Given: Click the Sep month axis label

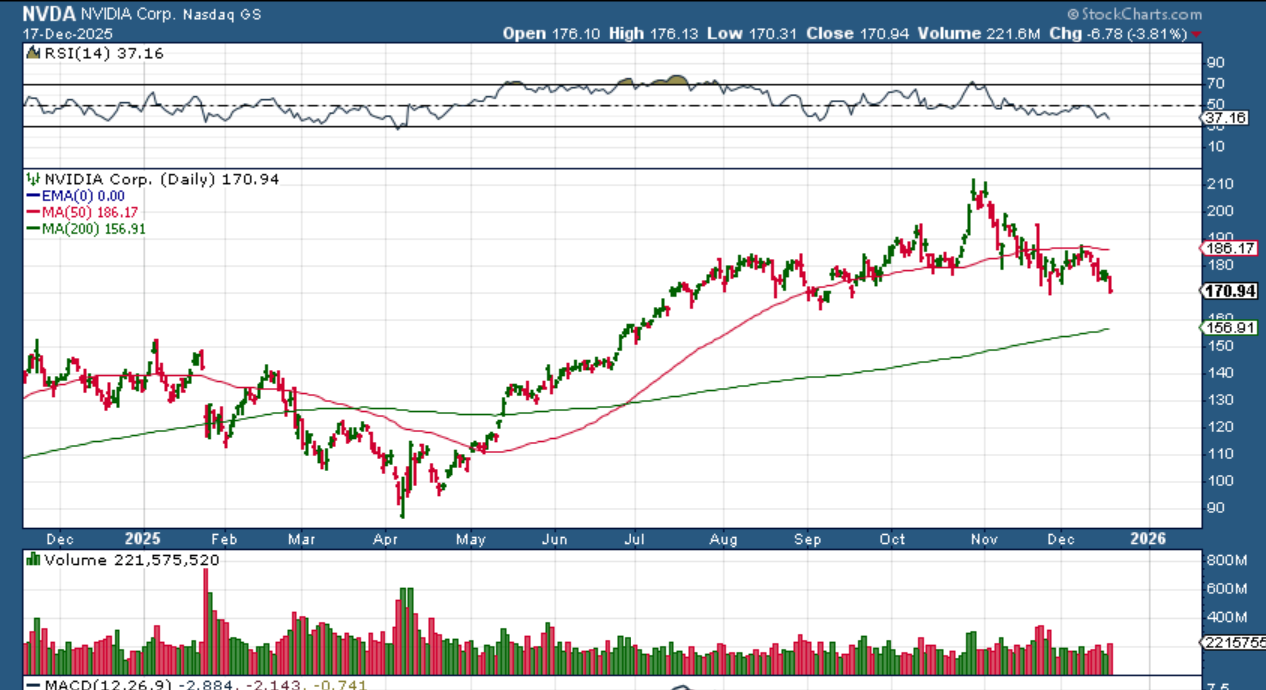Looking at the screenshot, I should 807,539.
